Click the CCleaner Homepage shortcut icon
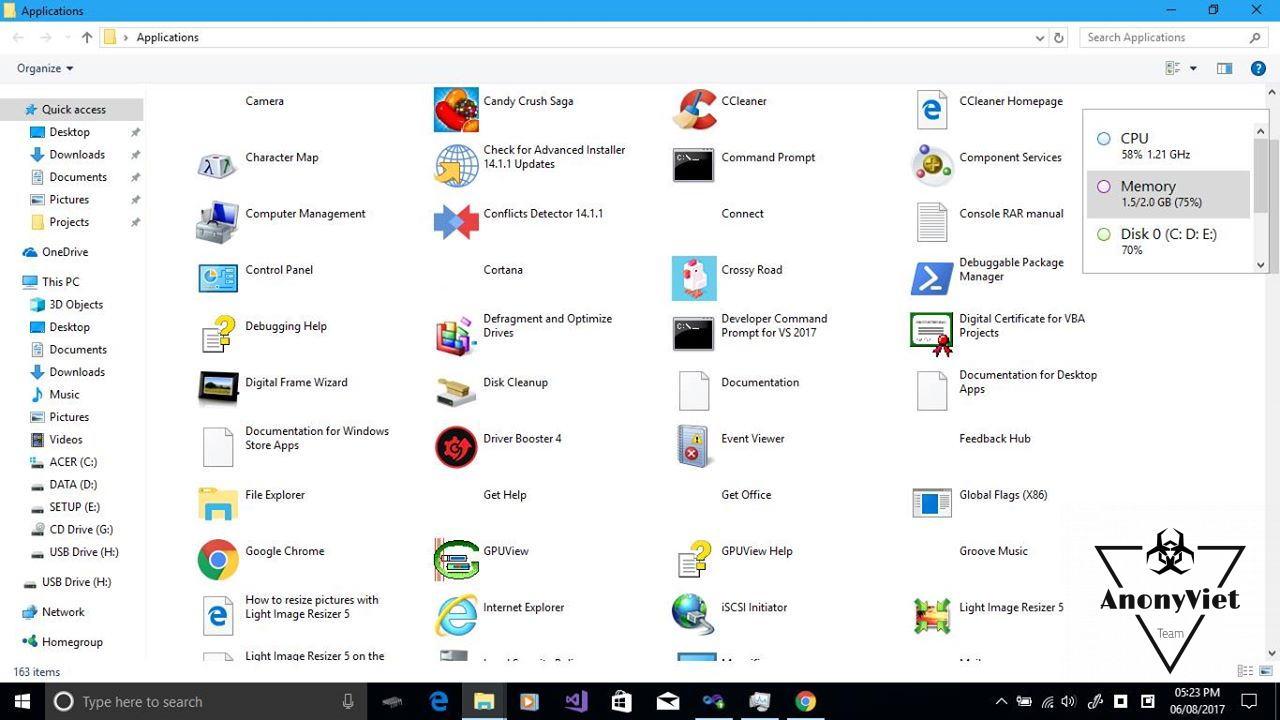1280x720 pixels. 931,110
